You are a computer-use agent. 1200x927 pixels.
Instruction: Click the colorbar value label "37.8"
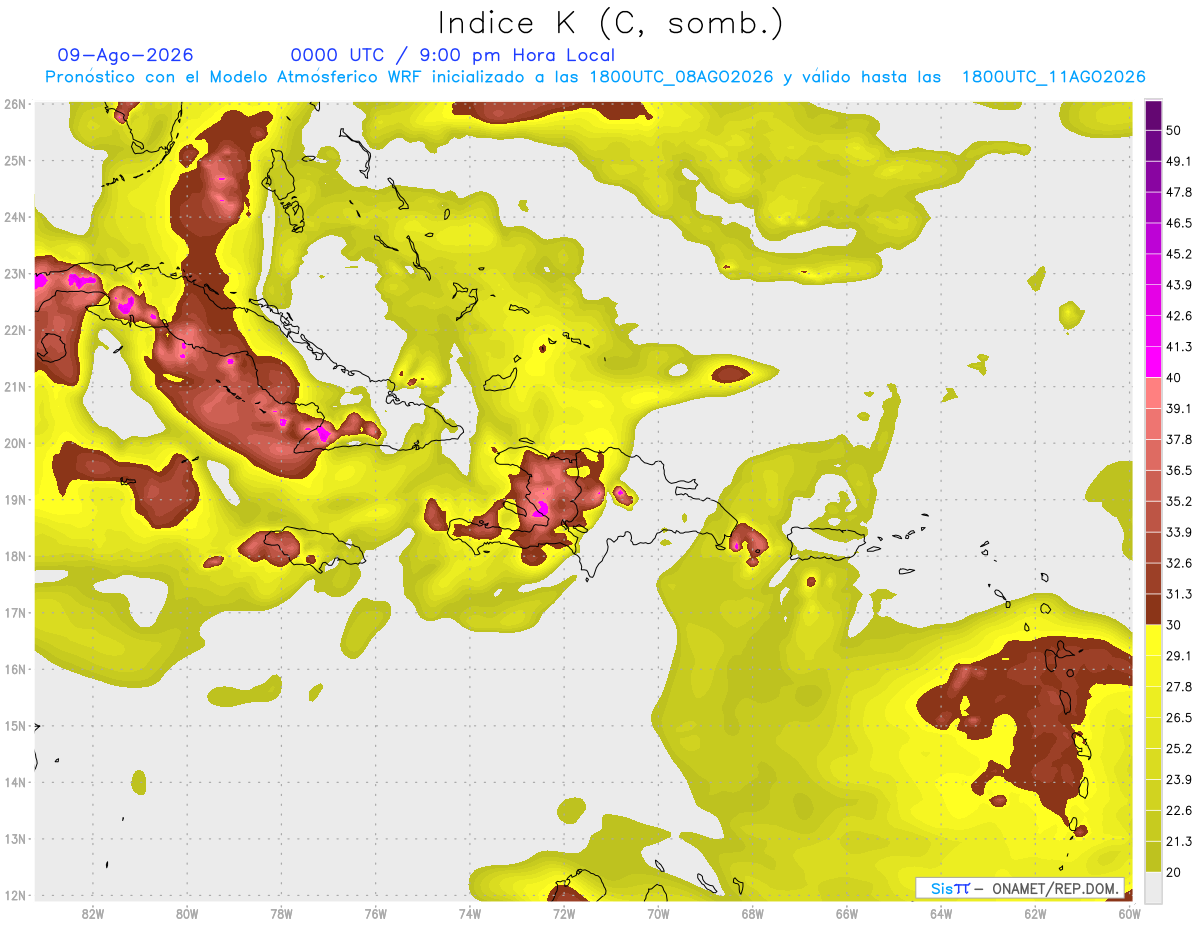(x=1179, y=439)
